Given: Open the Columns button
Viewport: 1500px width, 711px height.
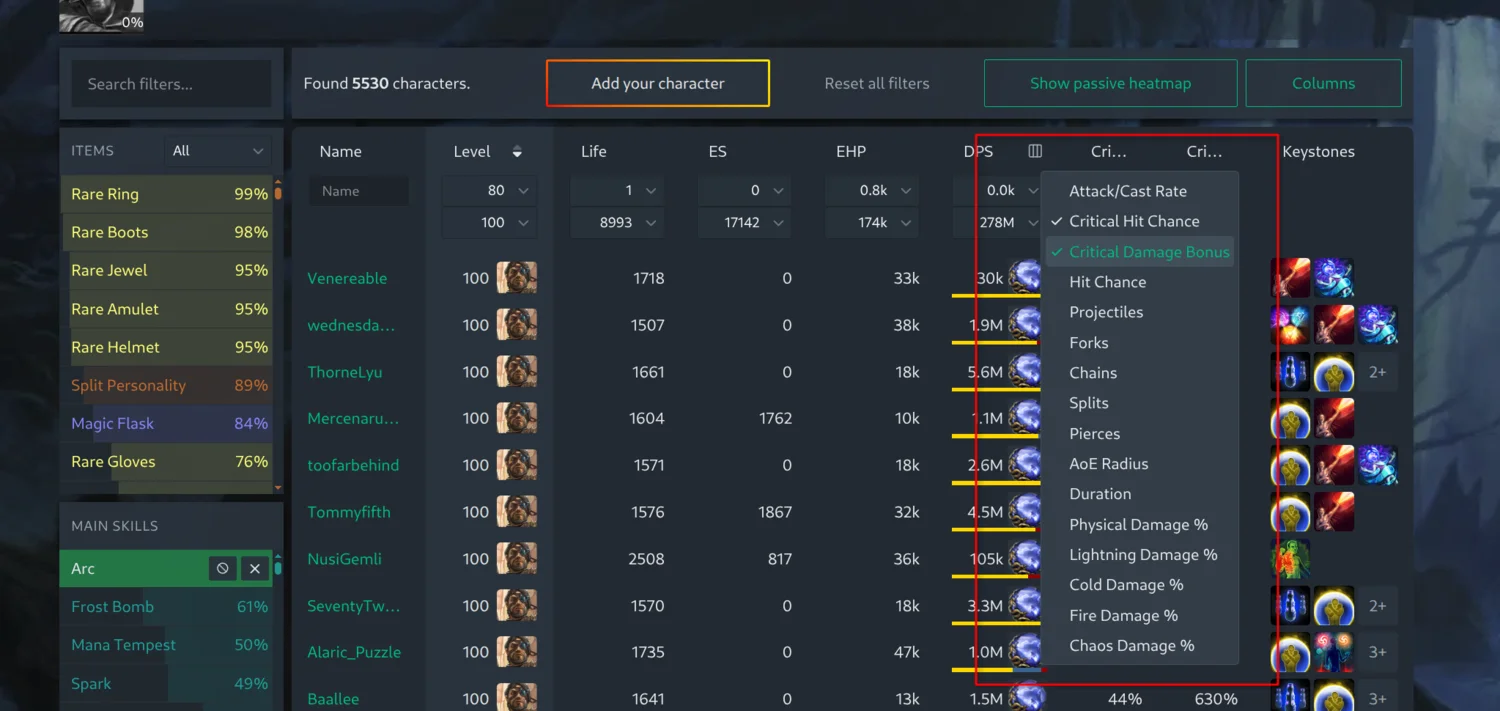Looking at the screenshot, I should point(1324,83).
